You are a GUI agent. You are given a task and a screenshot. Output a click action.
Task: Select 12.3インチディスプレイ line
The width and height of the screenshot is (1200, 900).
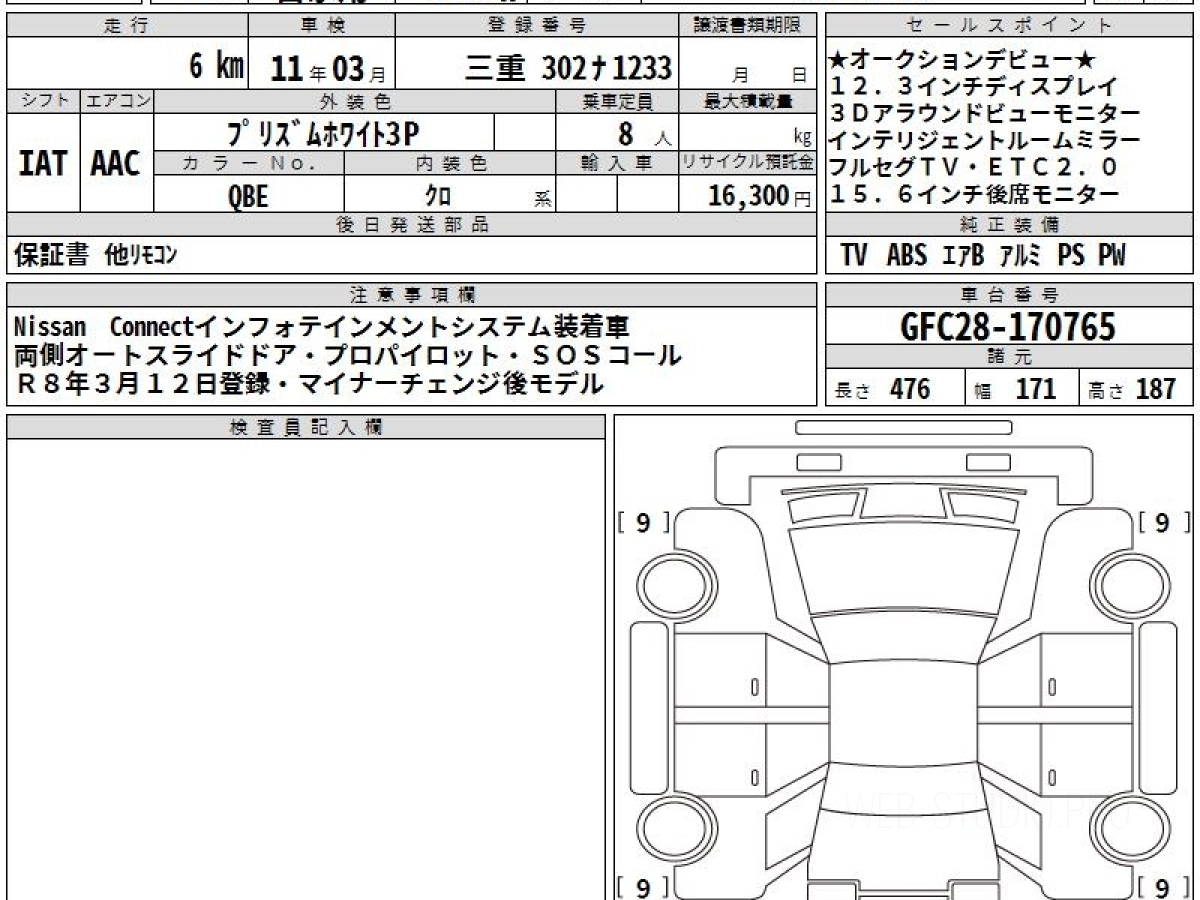[x=973, y=89]
